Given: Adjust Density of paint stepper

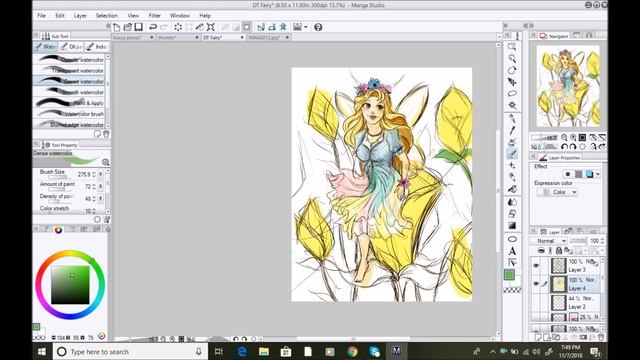Looking at the screenshot, I should tap(94, 199).
